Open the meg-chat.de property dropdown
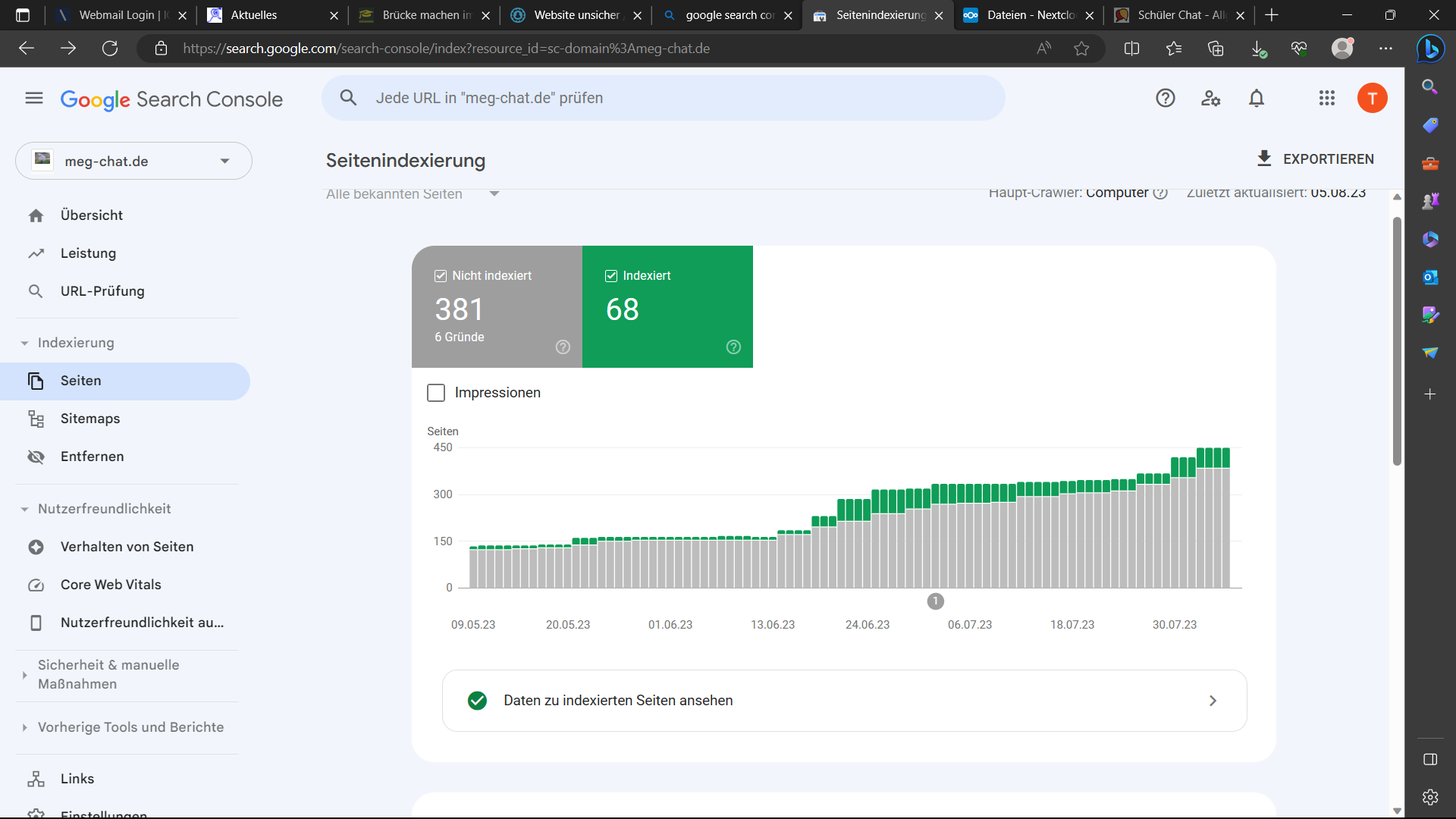Viewport: 1456px width, 819px height. pyautogui.click(x=133, y=161)
